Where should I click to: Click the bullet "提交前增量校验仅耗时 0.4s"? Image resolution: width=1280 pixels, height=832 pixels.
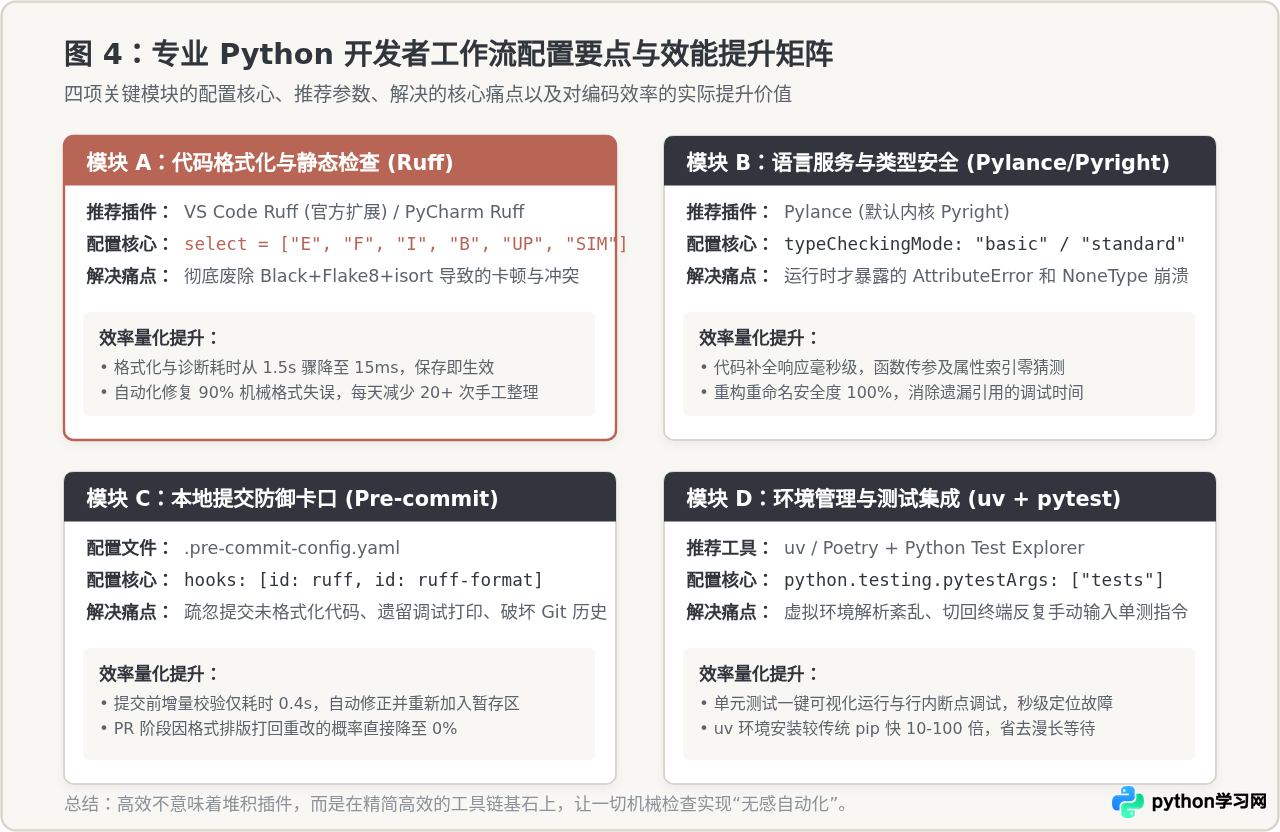click(310, 703)
